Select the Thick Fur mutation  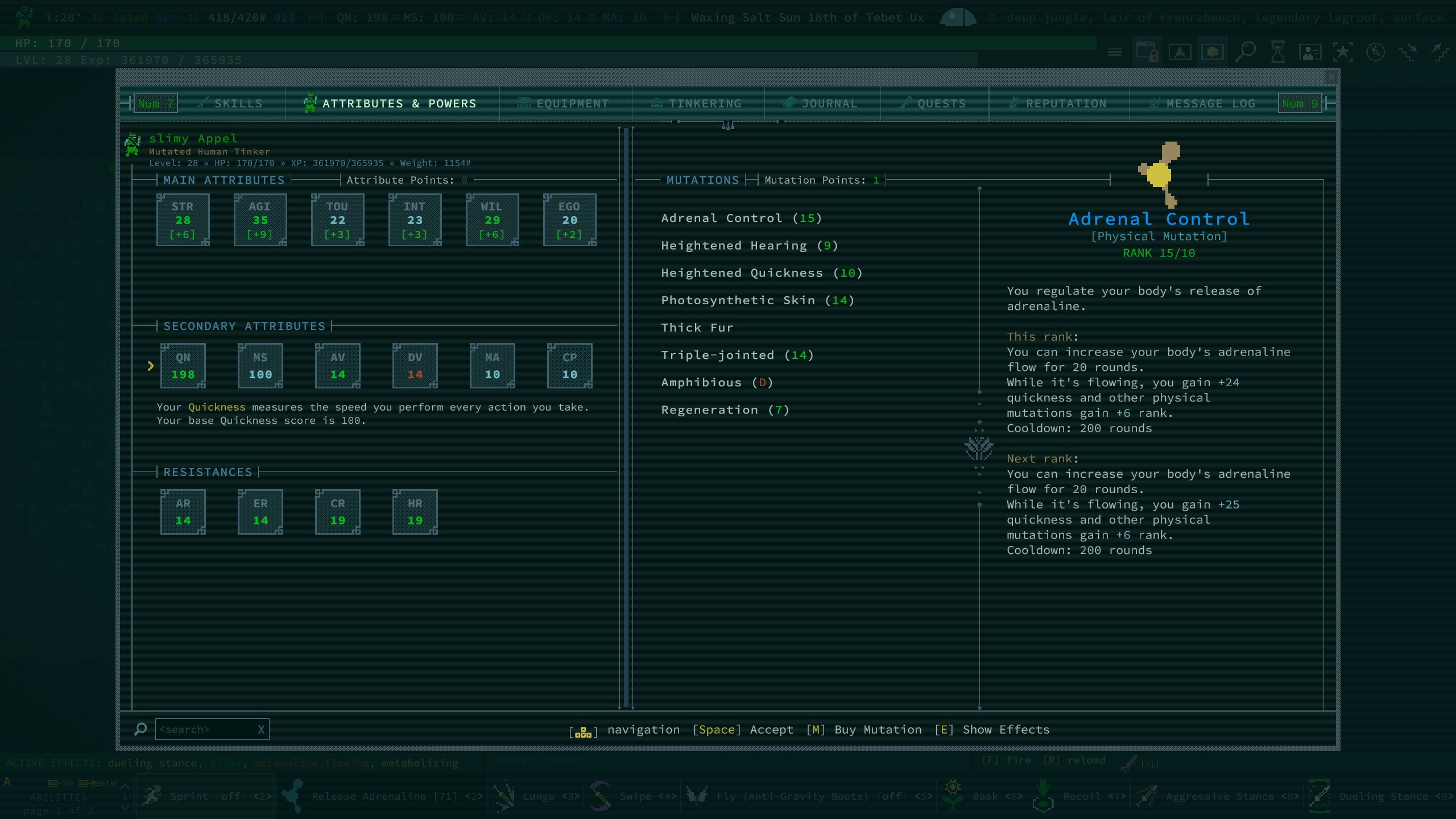coord(697,328)
